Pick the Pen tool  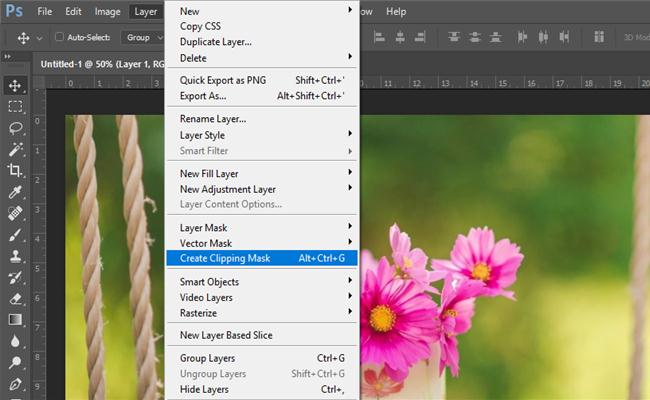[15, 383]
